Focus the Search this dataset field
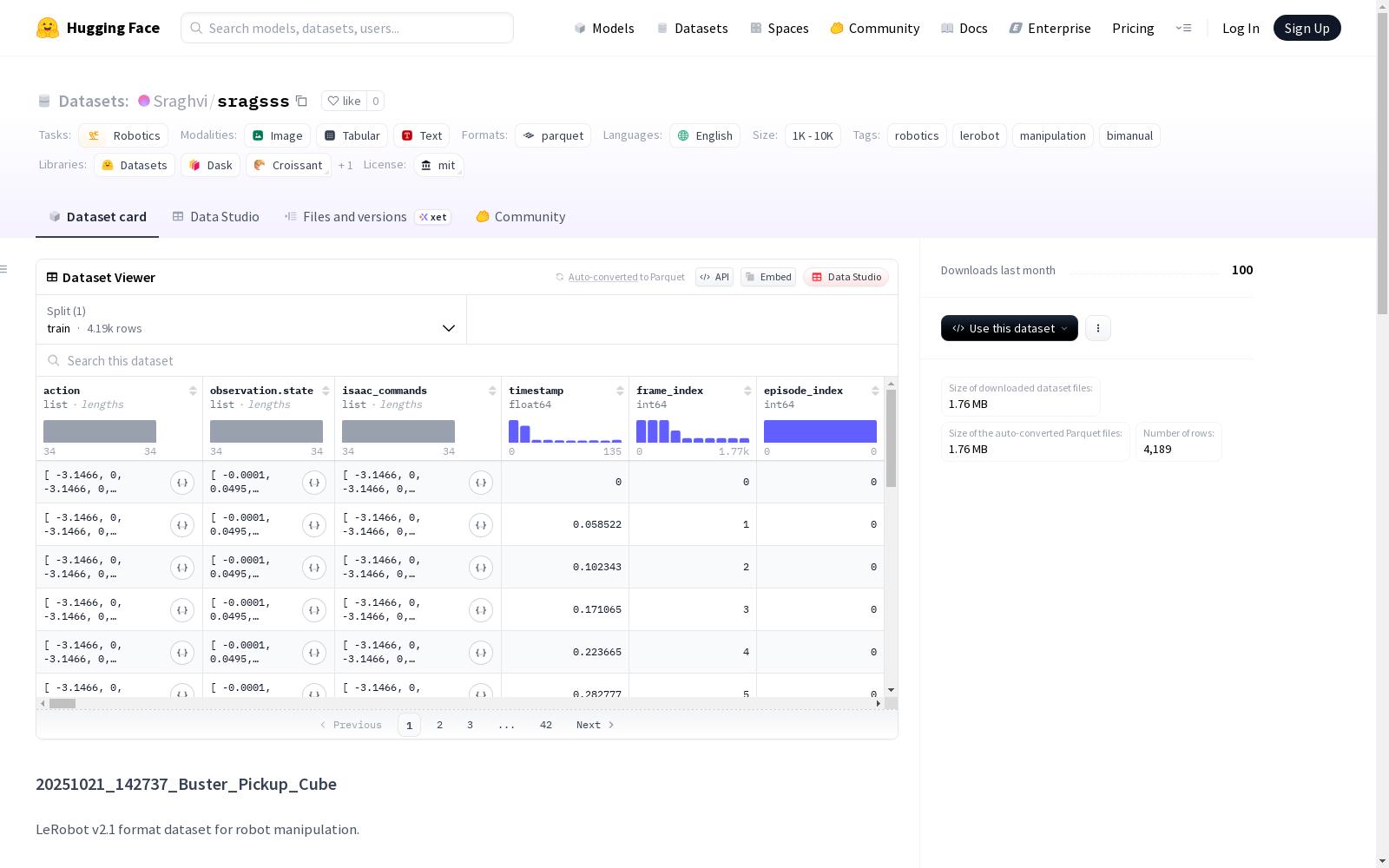The height and width of the screenshot is (868, 1389). pyautogui.click(x=467, y=360)
